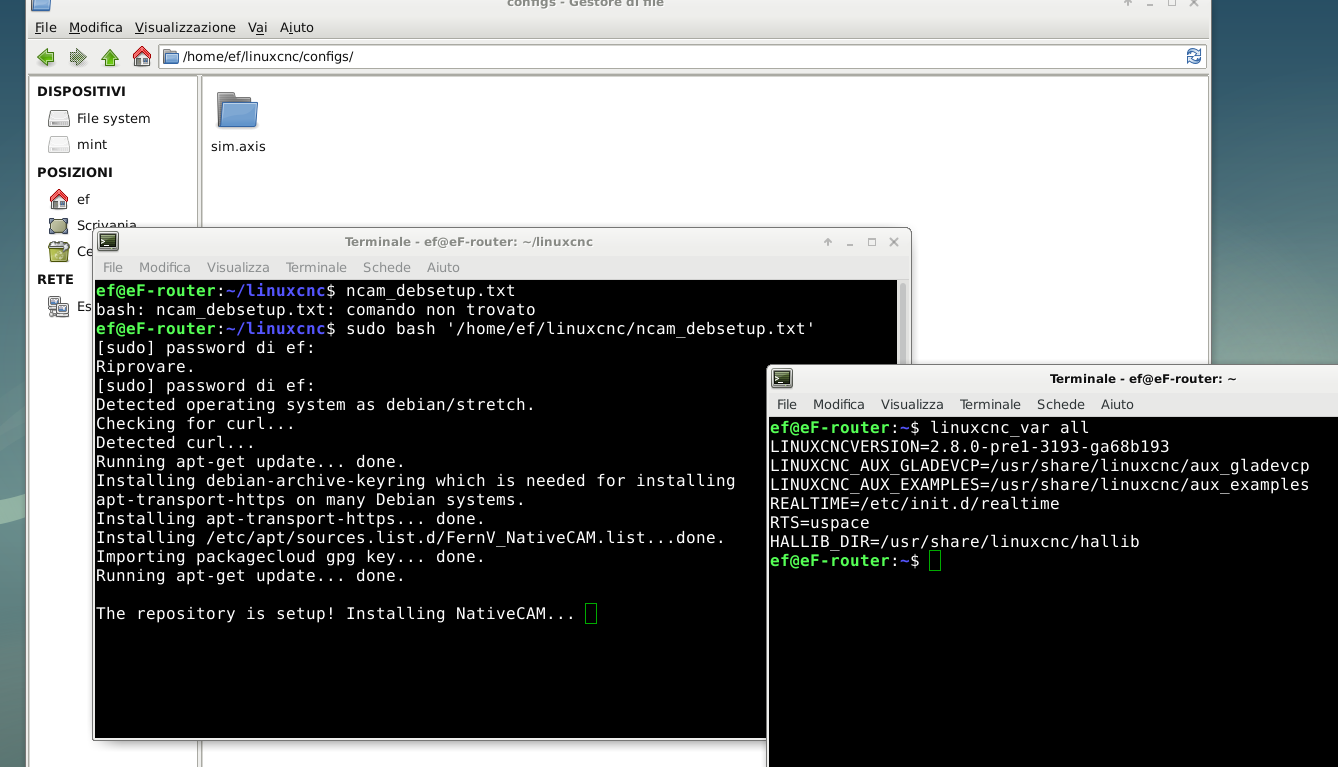
Task: Click 'comando non trovato' error line
Action: click(315, 310)
